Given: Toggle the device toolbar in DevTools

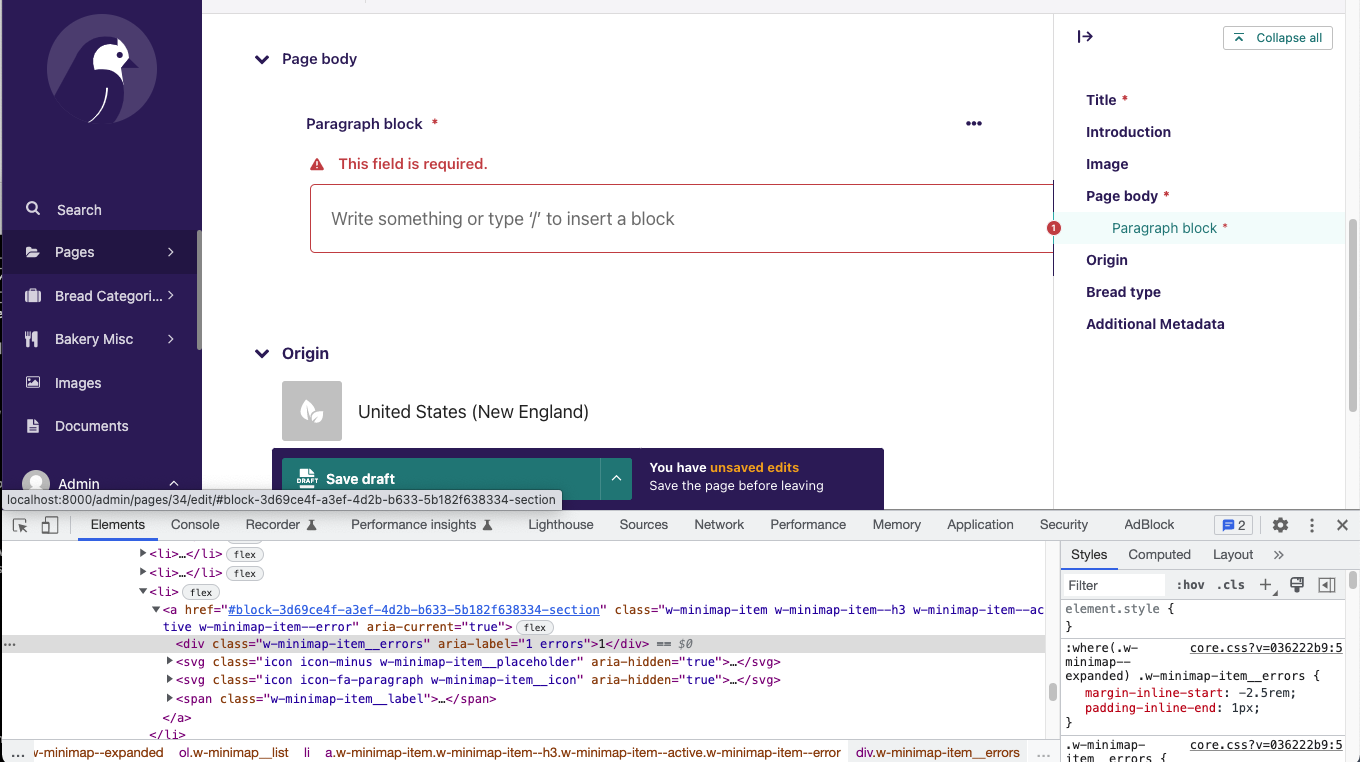Looking at the screenshot, I should [50, 524].
